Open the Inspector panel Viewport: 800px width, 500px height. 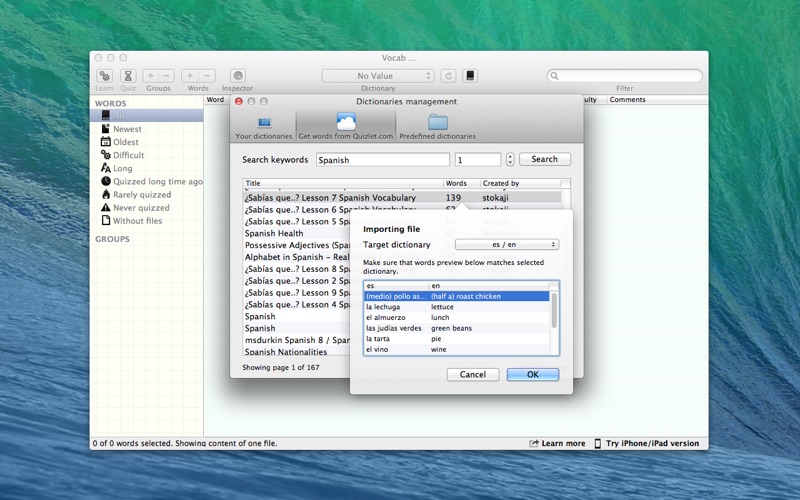pyautogui.click(x=238, y=76)
